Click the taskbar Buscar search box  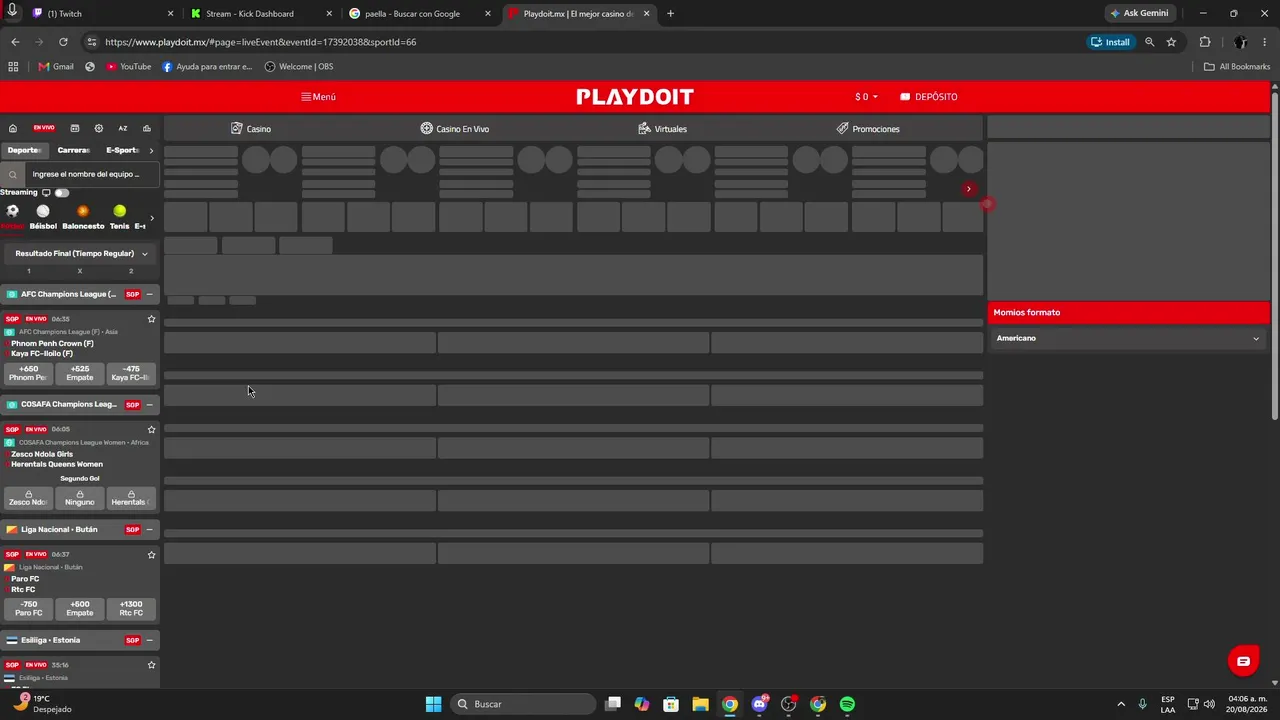(523, 704)
